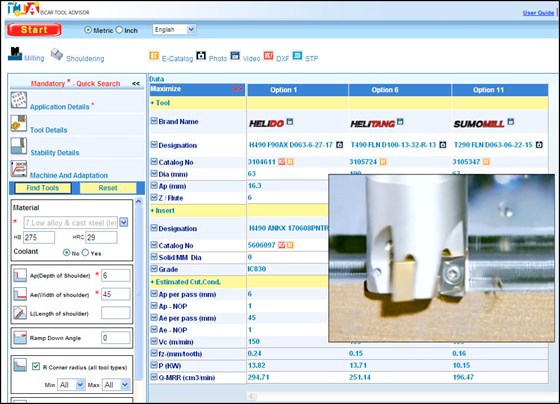Click photo icon beside T290 FLN designation
Image resolution: width=560 pixels, height=404 pixels.
pyautogui.click(x=539, y=145)
